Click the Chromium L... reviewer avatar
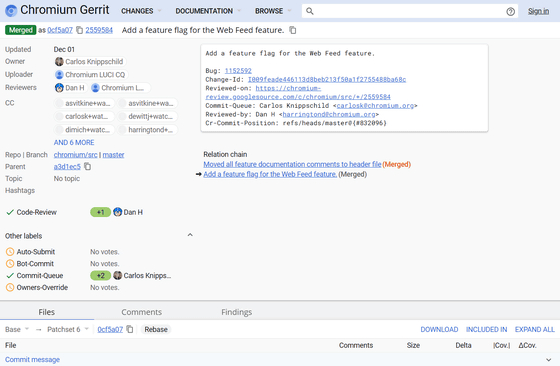This screenshot has height=366, width=560. pos(95,87)
